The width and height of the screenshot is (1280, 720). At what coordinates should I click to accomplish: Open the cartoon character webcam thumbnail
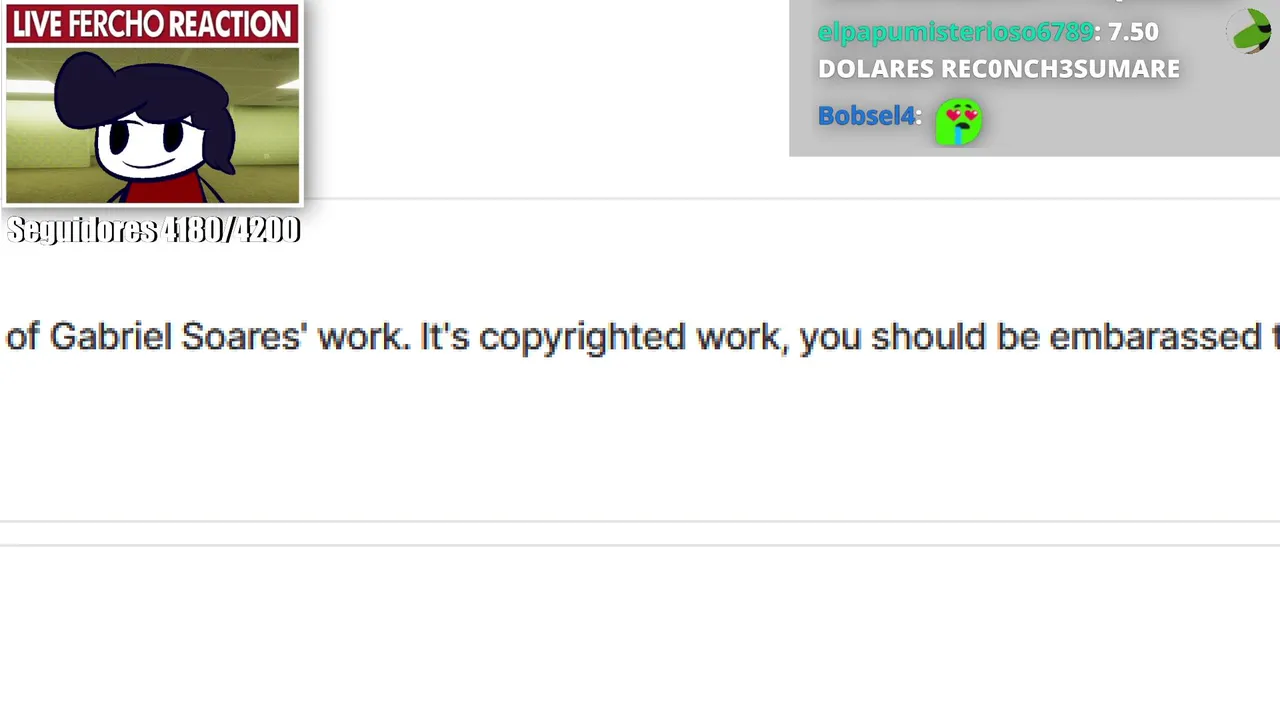(x=152, y=125)
